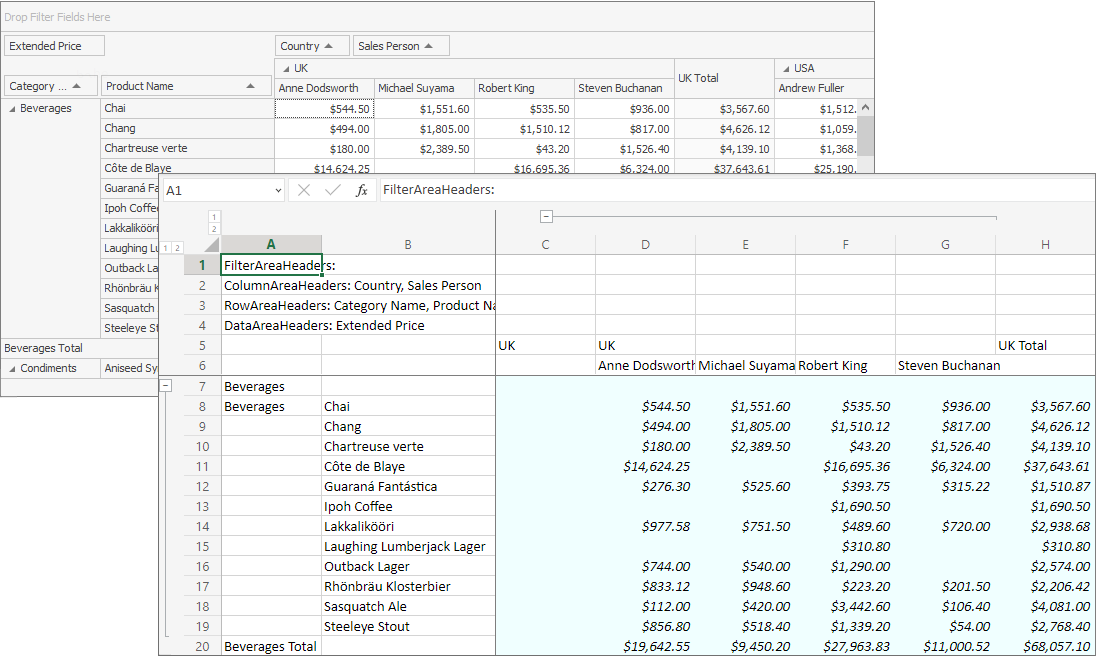Click the Extended Price data field header
The width and height of the screenshot is (1096, 656).
pos(55,46)
